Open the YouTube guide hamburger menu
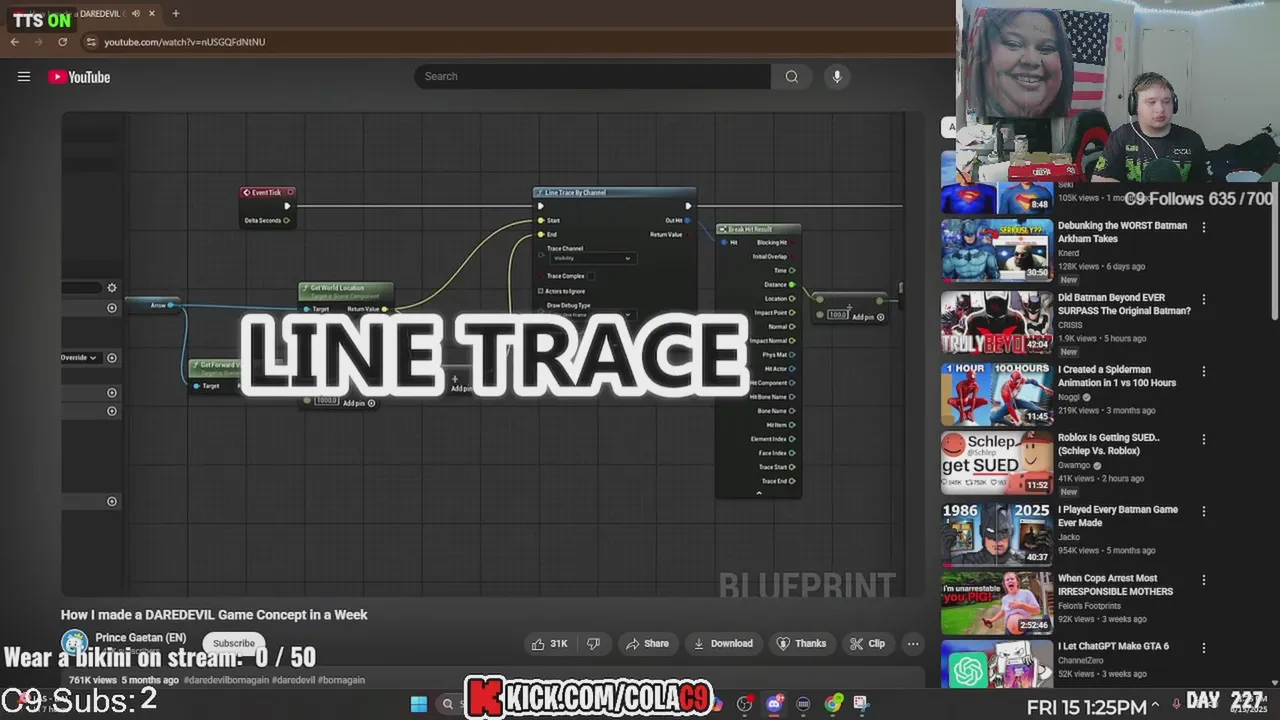Screen dimensions: 1280x720 point(24,77)
